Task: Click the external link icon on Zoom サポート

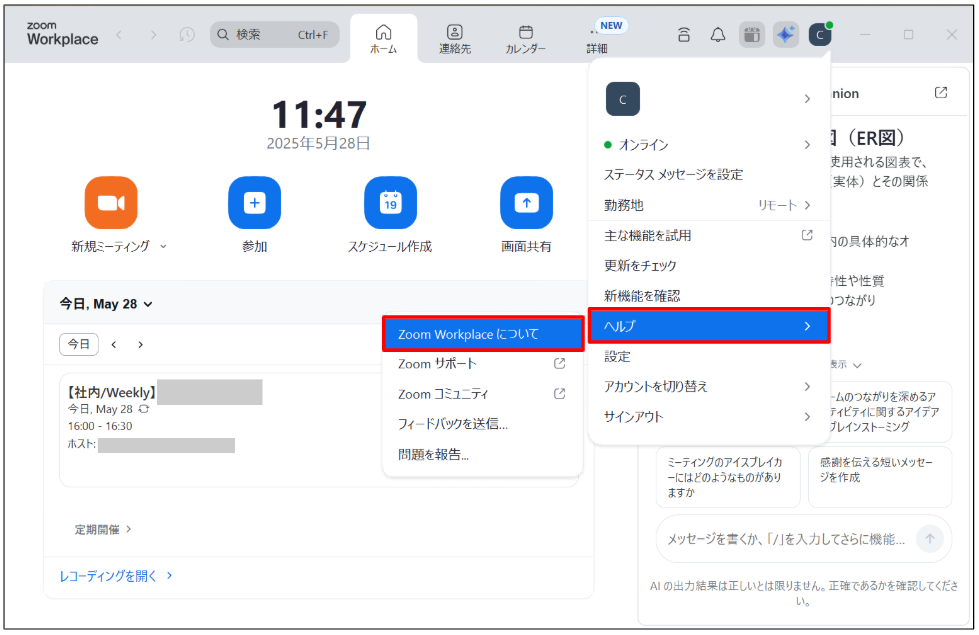Action: (x=559, y=363)
